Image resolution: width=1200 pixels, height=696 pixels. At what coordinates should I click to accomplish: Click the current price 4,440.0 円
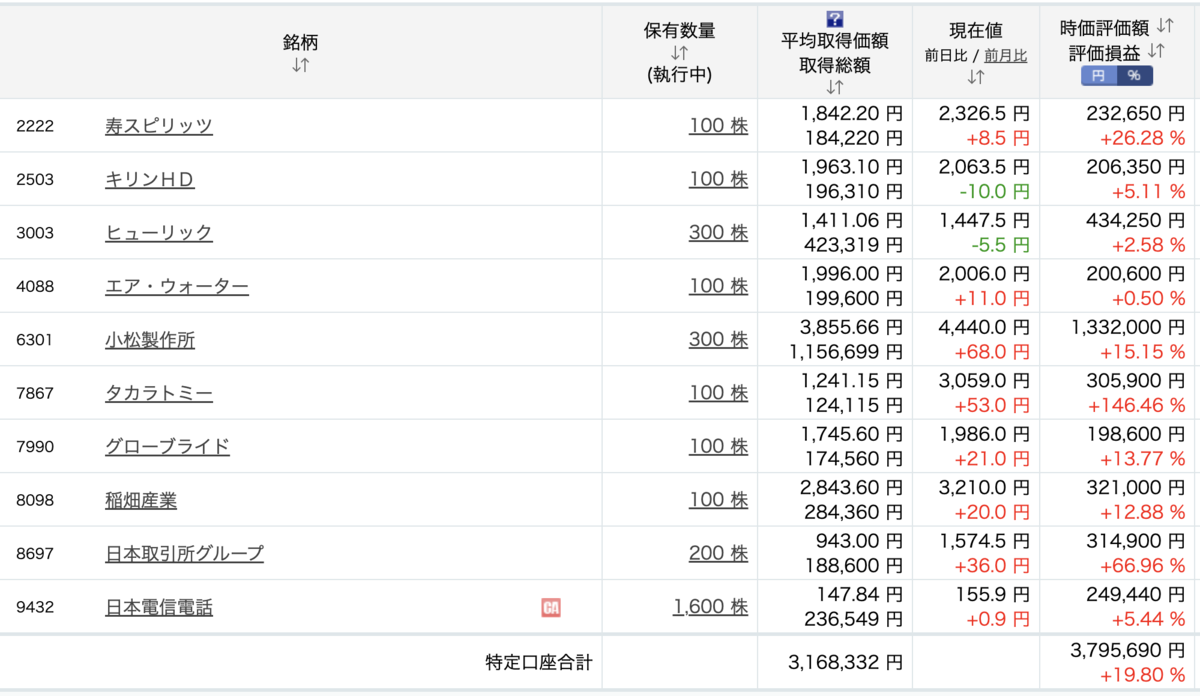coord(984,327)
